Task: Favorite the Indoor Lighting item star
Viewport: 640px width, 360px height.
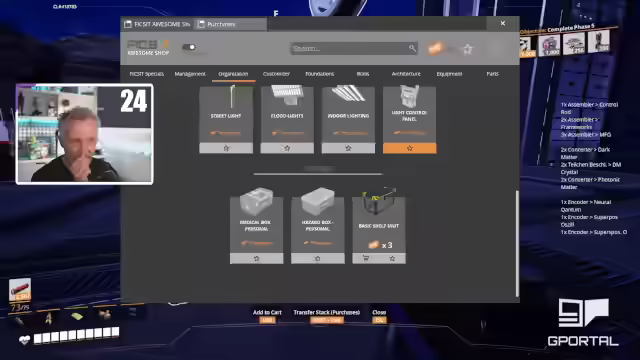Action: pos(348,148)
